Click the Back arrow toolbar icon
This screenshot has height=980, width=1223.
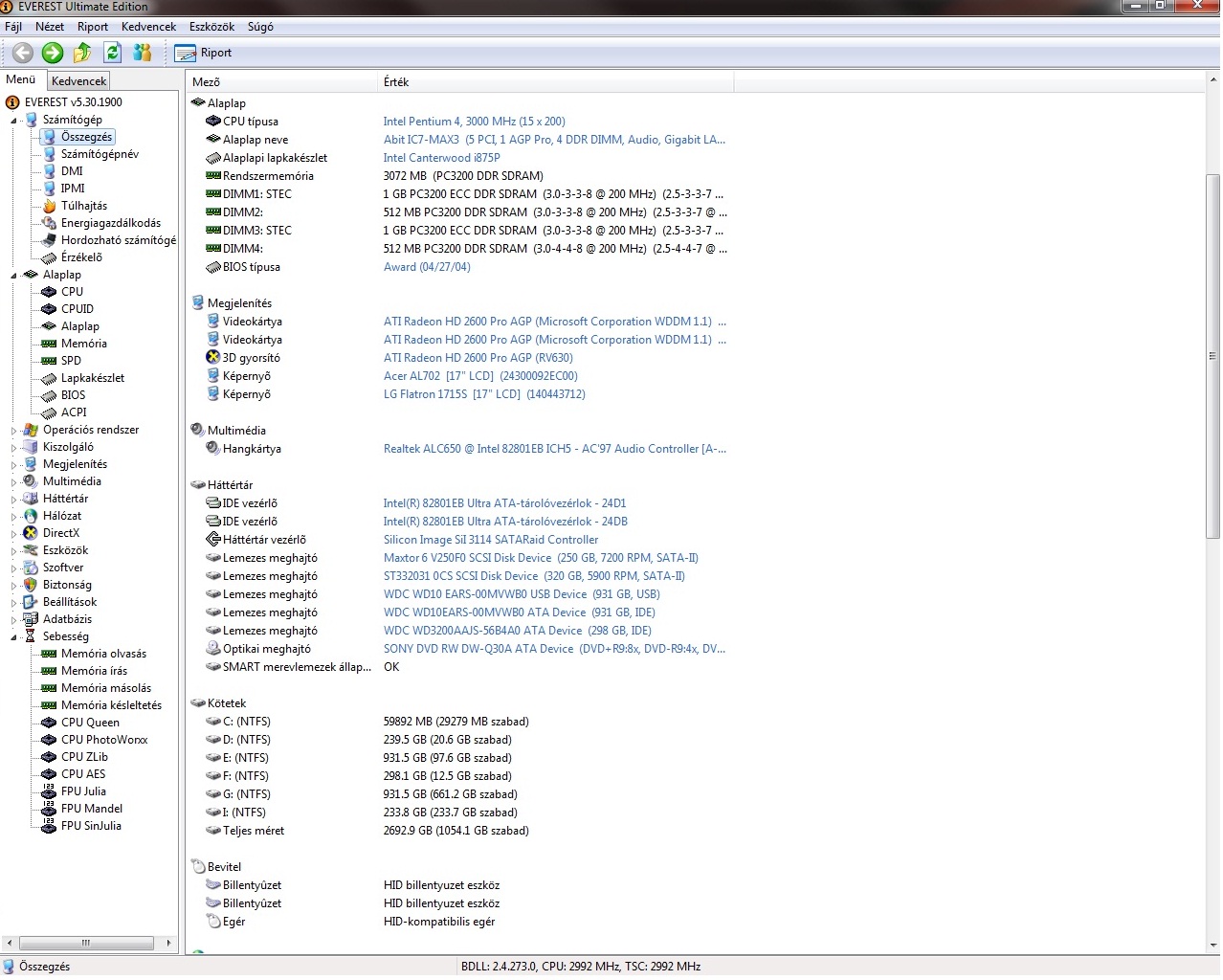coord(23,53)
